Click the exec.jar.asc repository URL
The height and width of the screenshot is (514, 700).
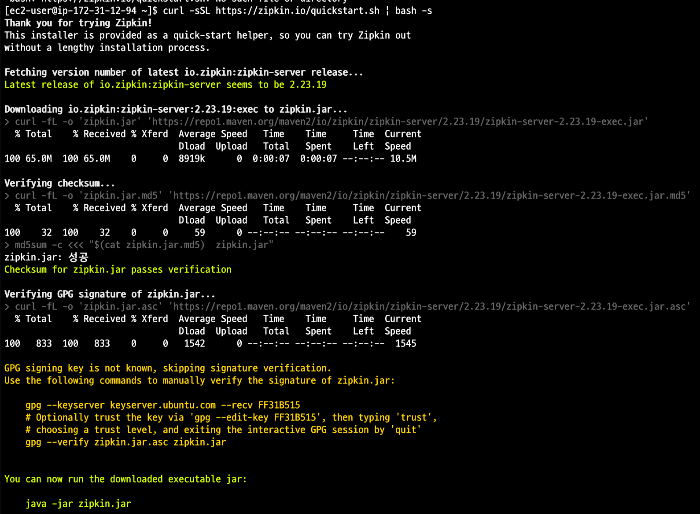pyautogui.click(x=429, y=306)
